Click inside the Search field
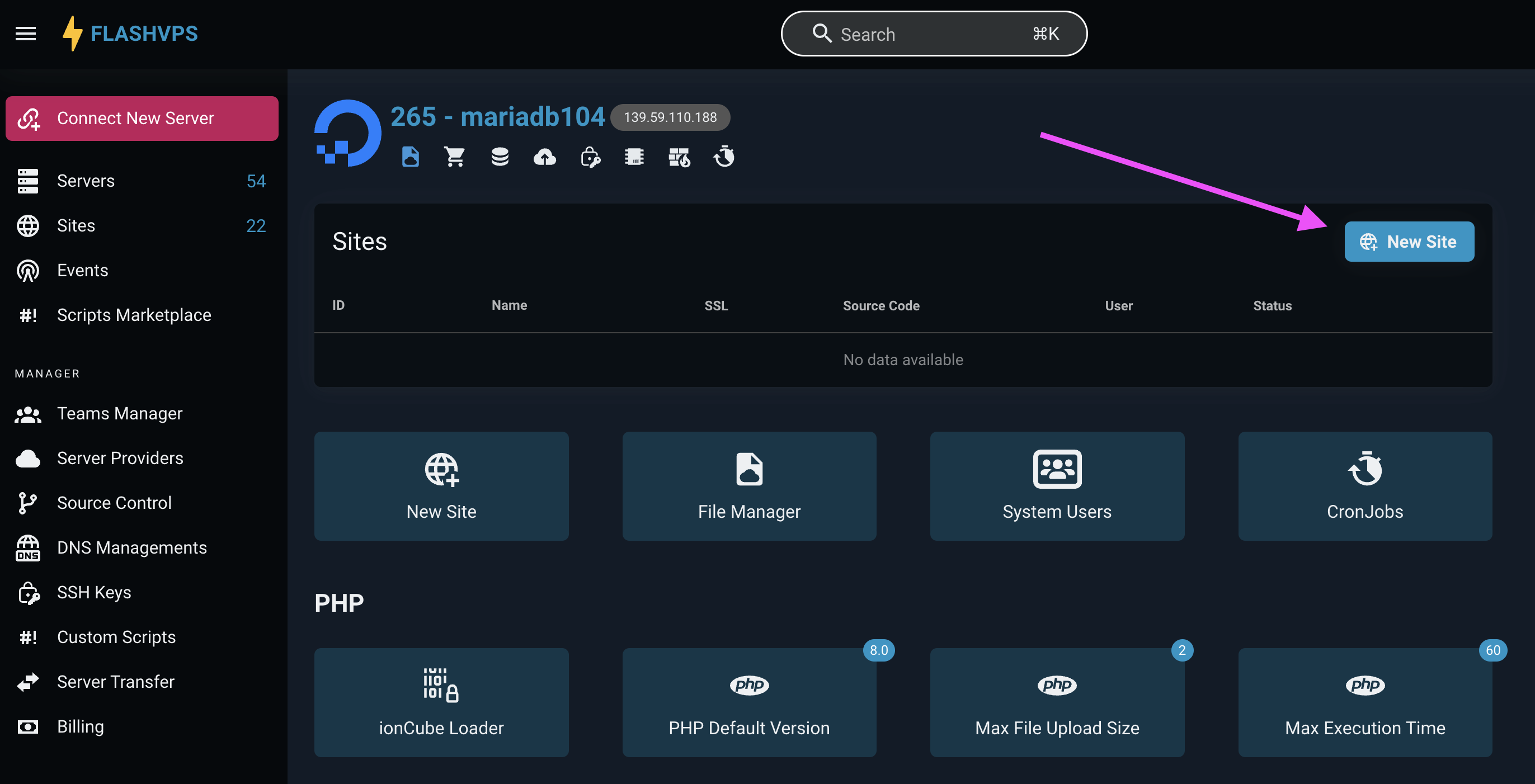This screenshot has height=784, width=1535. point(933,34)
